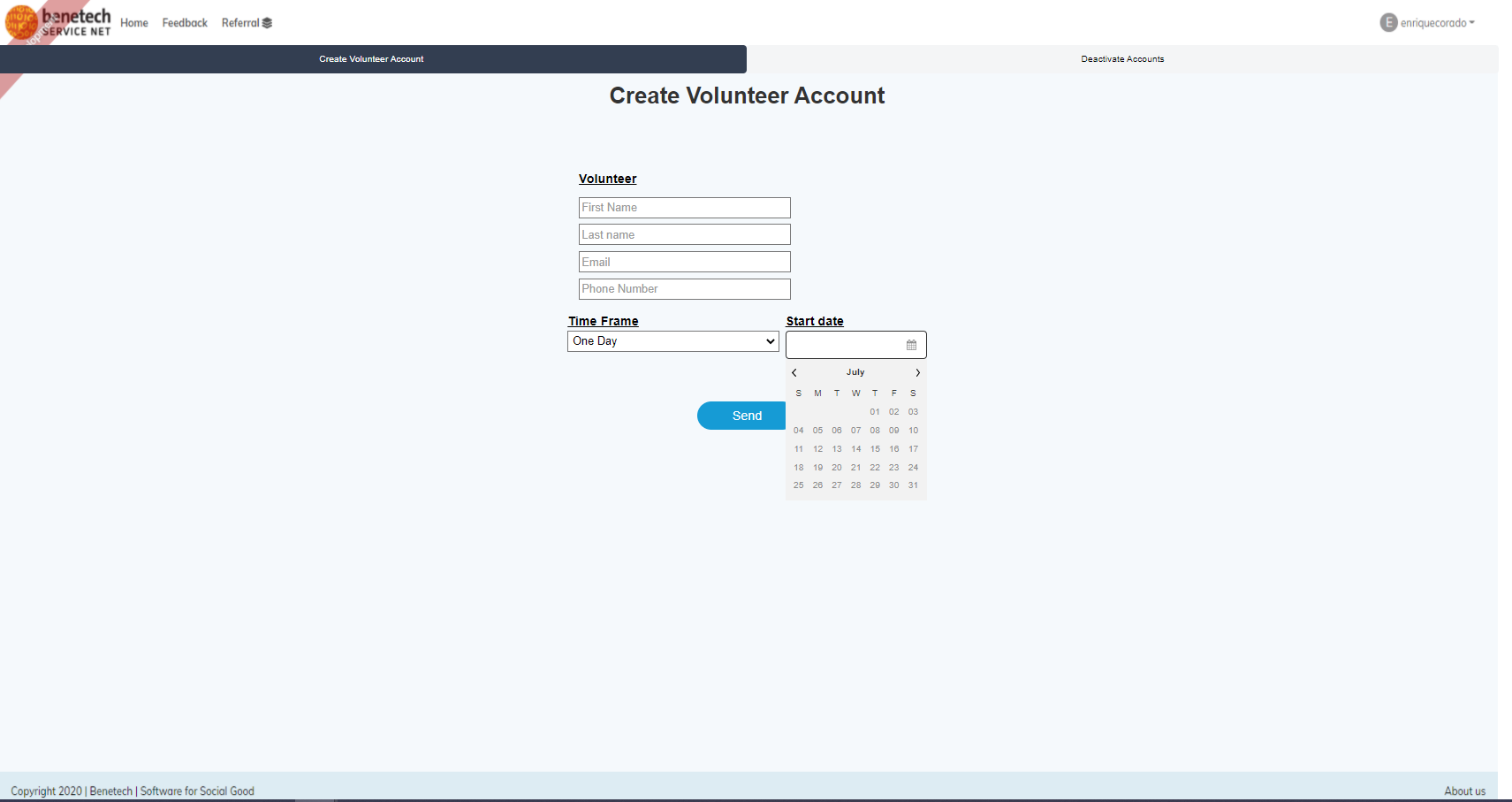Focus the Email field

pyautogui.click(x=685, y=262)
